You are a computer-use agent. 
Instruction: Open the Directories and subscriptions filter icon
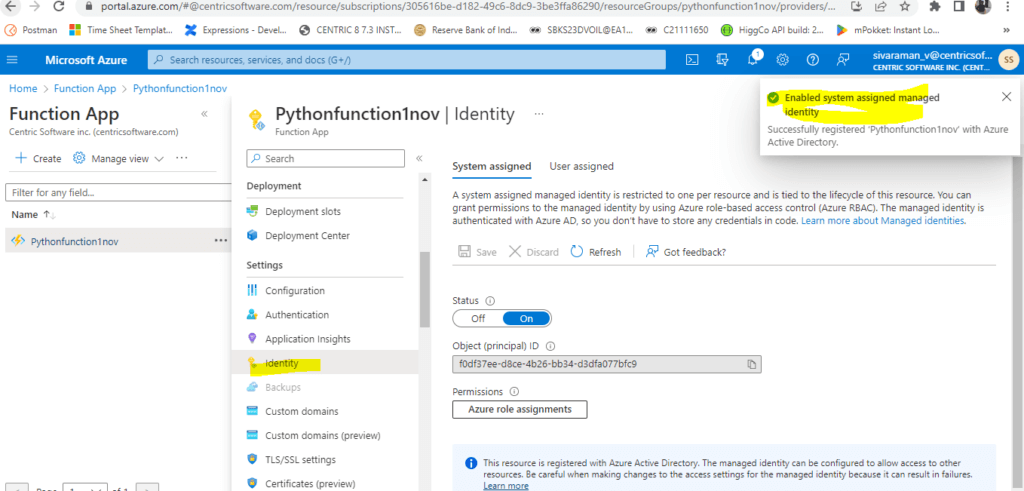click(722, 60)
